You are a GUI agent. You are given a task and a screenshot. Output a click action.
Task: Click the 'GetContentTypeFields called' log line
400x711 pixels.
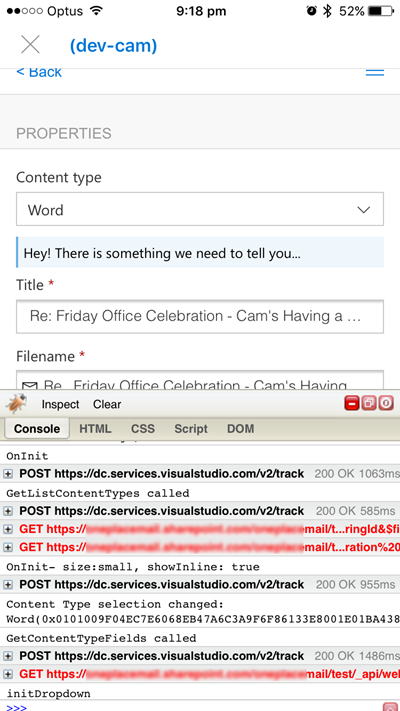click(x=101, y=638)
